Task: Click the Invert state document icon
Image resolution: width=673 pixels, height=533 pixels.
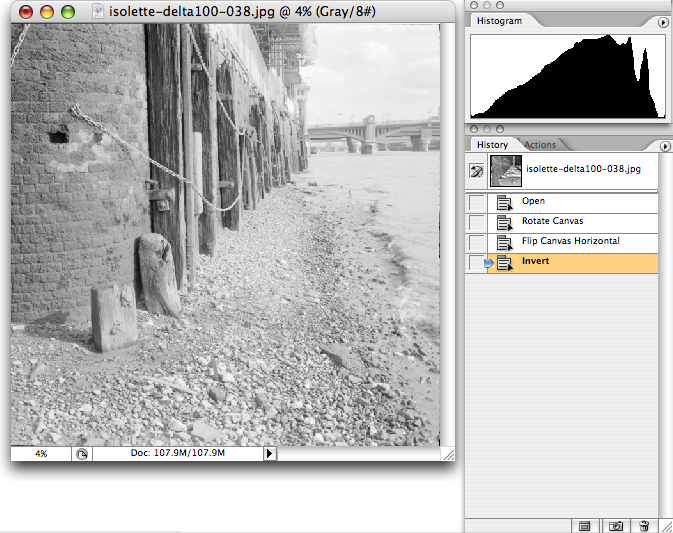Action: [504, 263]
